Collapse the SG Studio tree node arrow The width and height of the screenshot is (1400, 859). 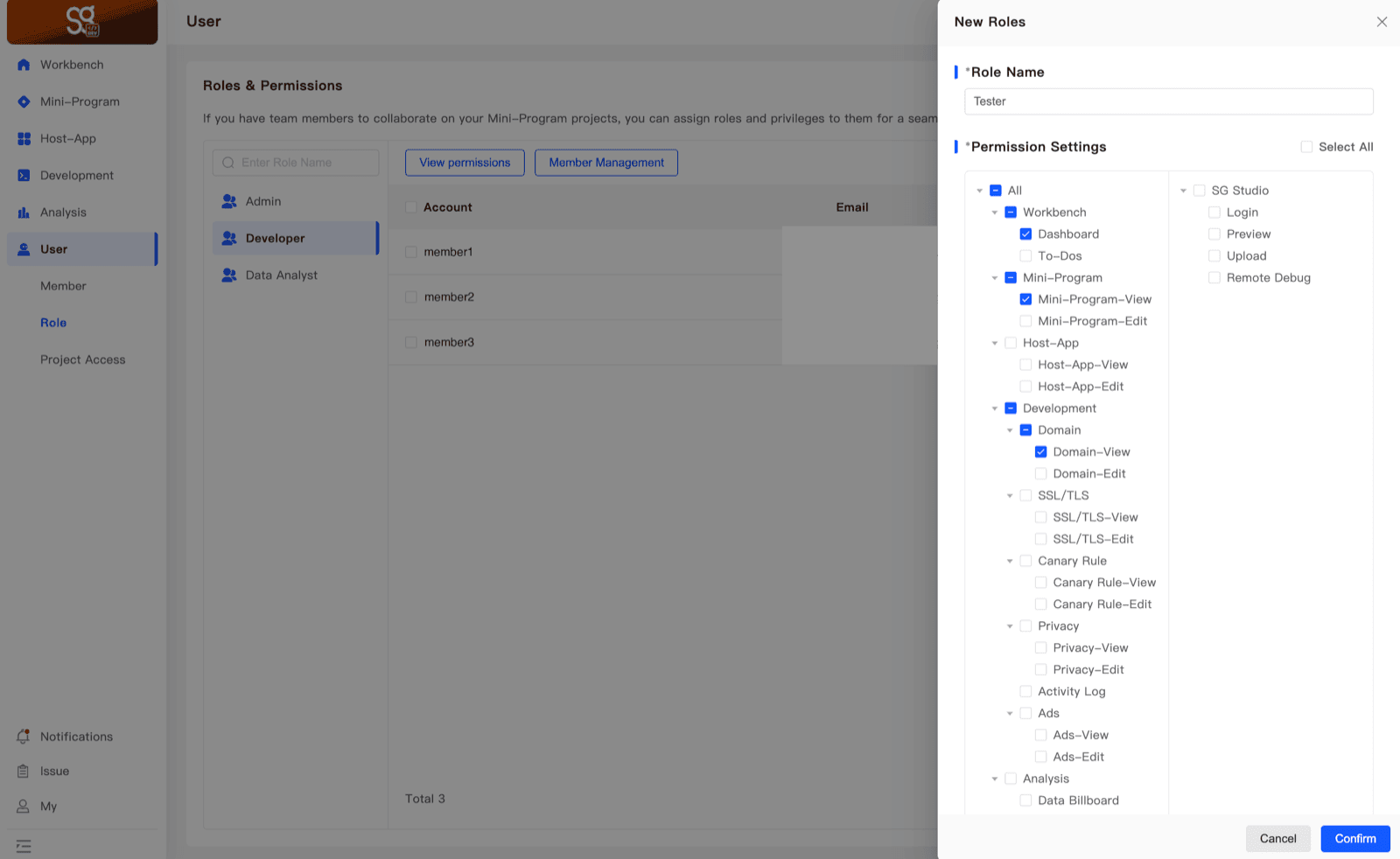(x=1183, y=191)
